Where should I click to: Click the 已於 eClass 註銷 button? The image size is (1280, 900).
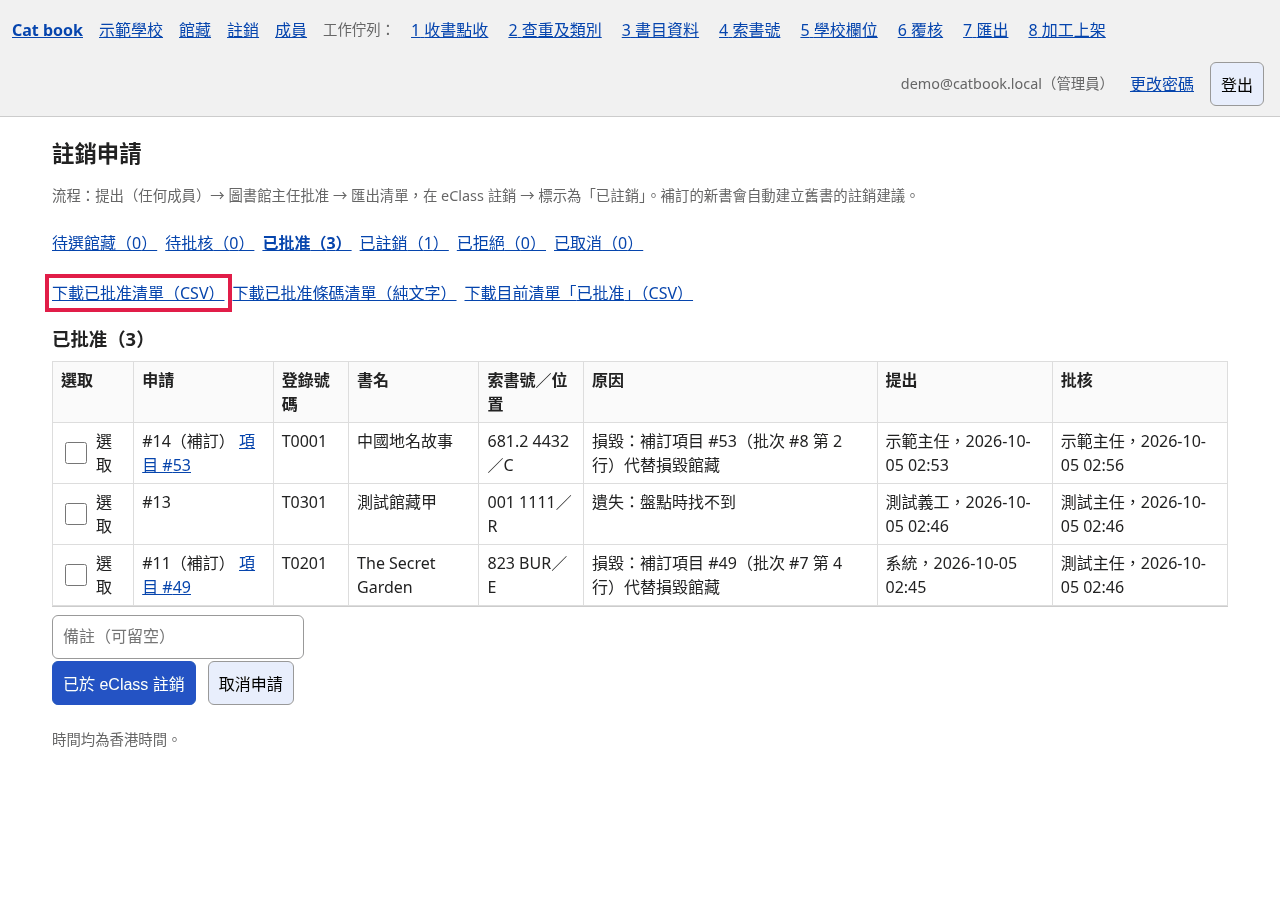124,683
